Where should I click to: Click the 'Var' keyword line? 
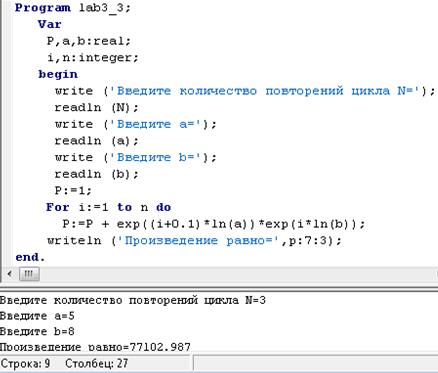tap(50, 24)
